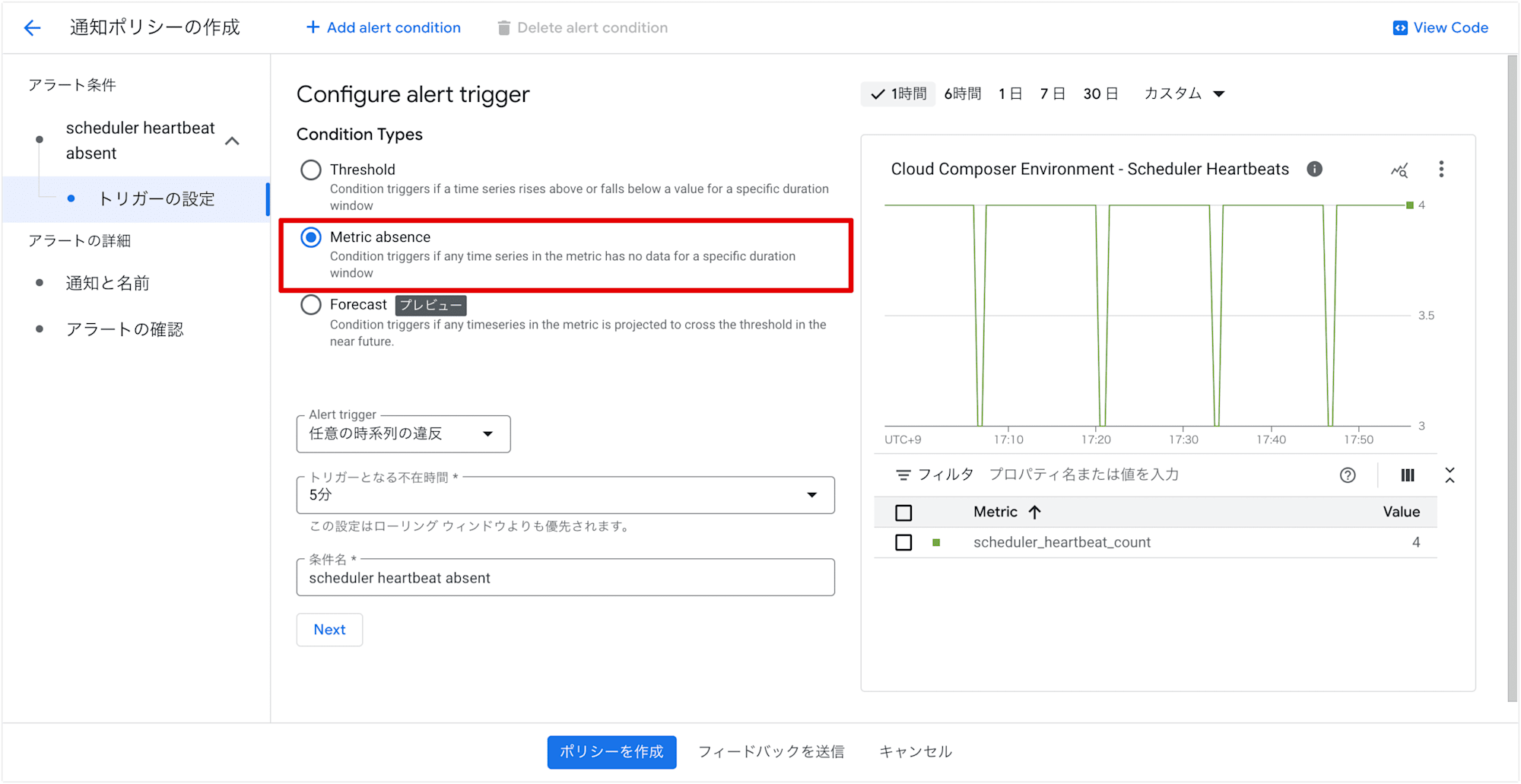Viewport: 1521px width, 784px height.
Task: Open the Alert trigger dropdown
Action: tap(403, 433)
